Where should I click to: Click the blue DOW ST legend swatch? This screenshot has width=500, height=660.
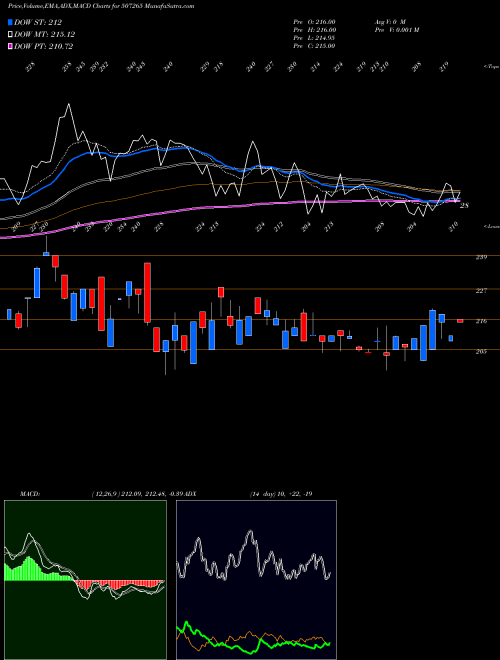click(10, 22)
